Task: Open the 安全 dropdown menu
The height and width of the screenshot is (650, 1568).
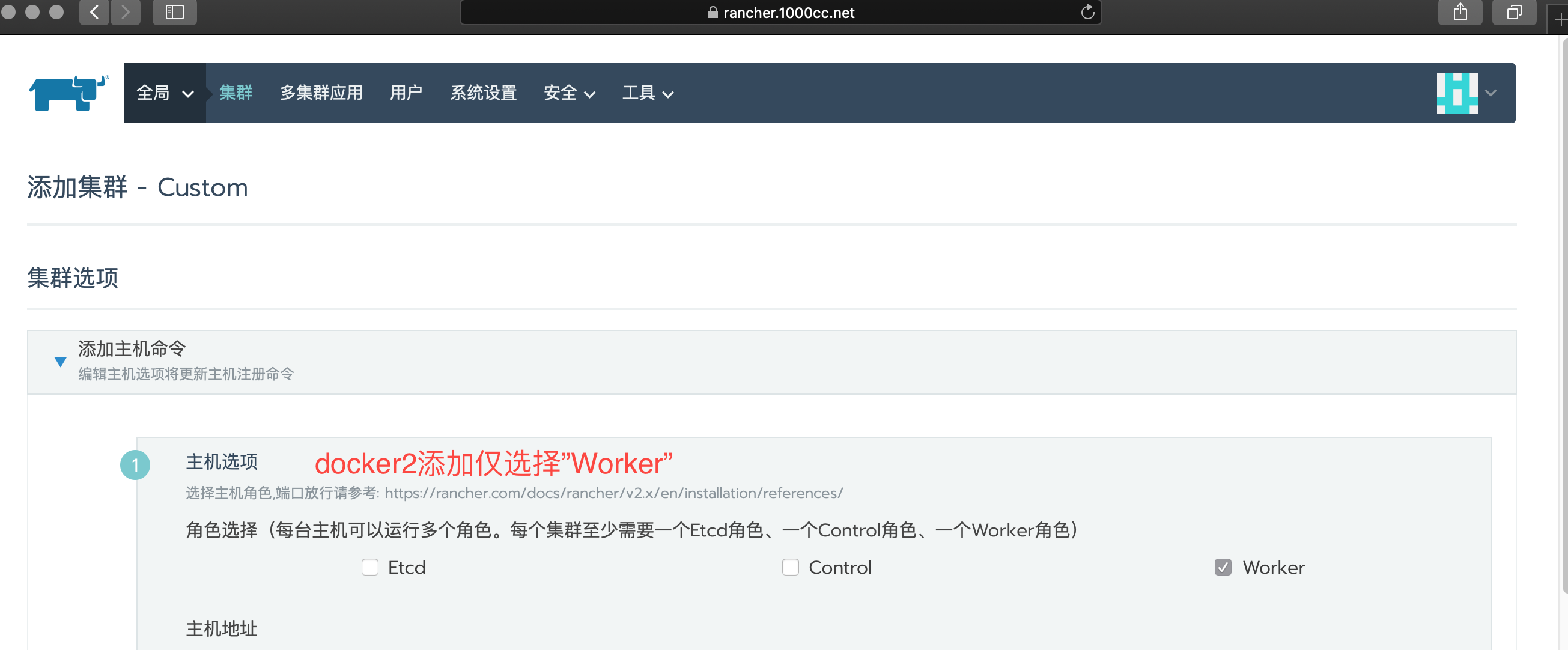Action: [x=569, y=93]
